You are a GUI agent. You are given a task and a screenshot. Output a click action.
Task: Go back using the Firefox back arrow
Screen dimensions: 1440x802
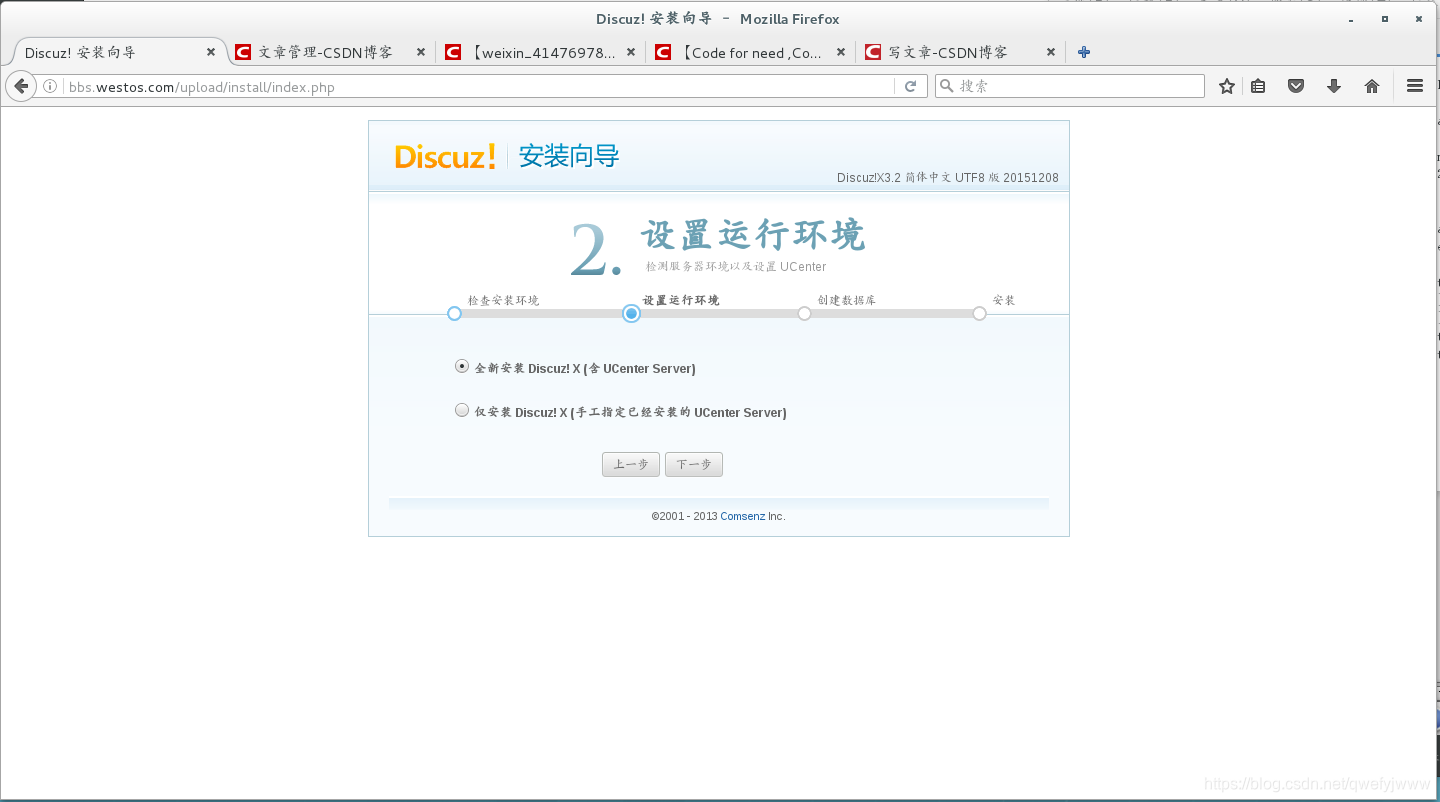(x=20, y=87)
